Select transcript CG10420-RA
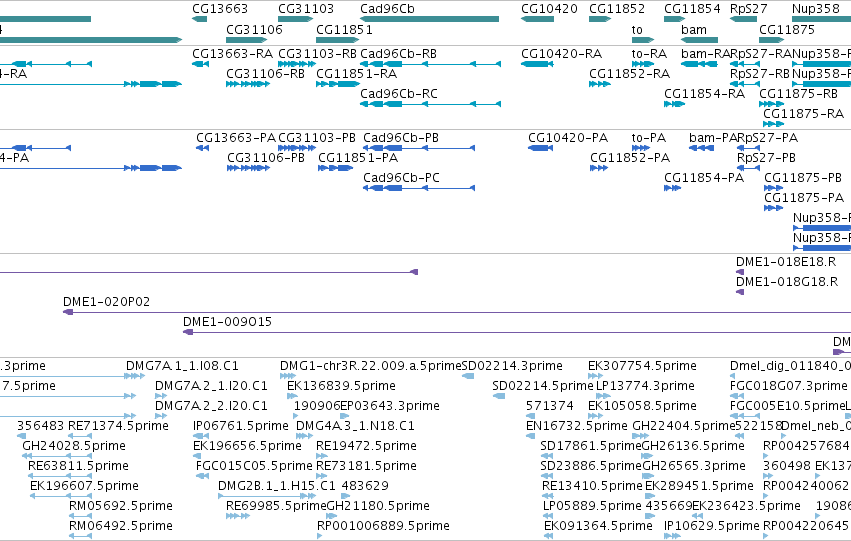 click(x=562, y=54)
